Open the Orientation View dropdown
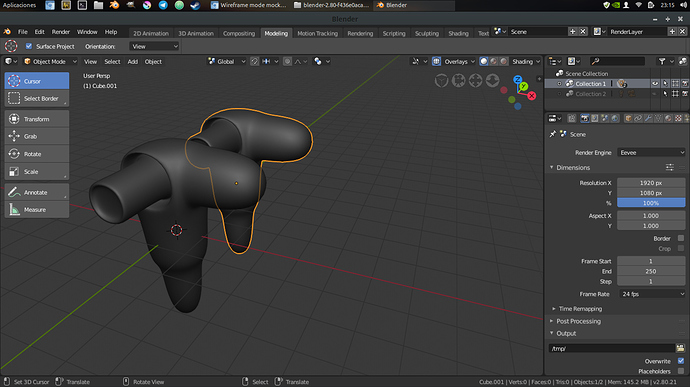This screenshot has height=387, width=690. point(154,46)
